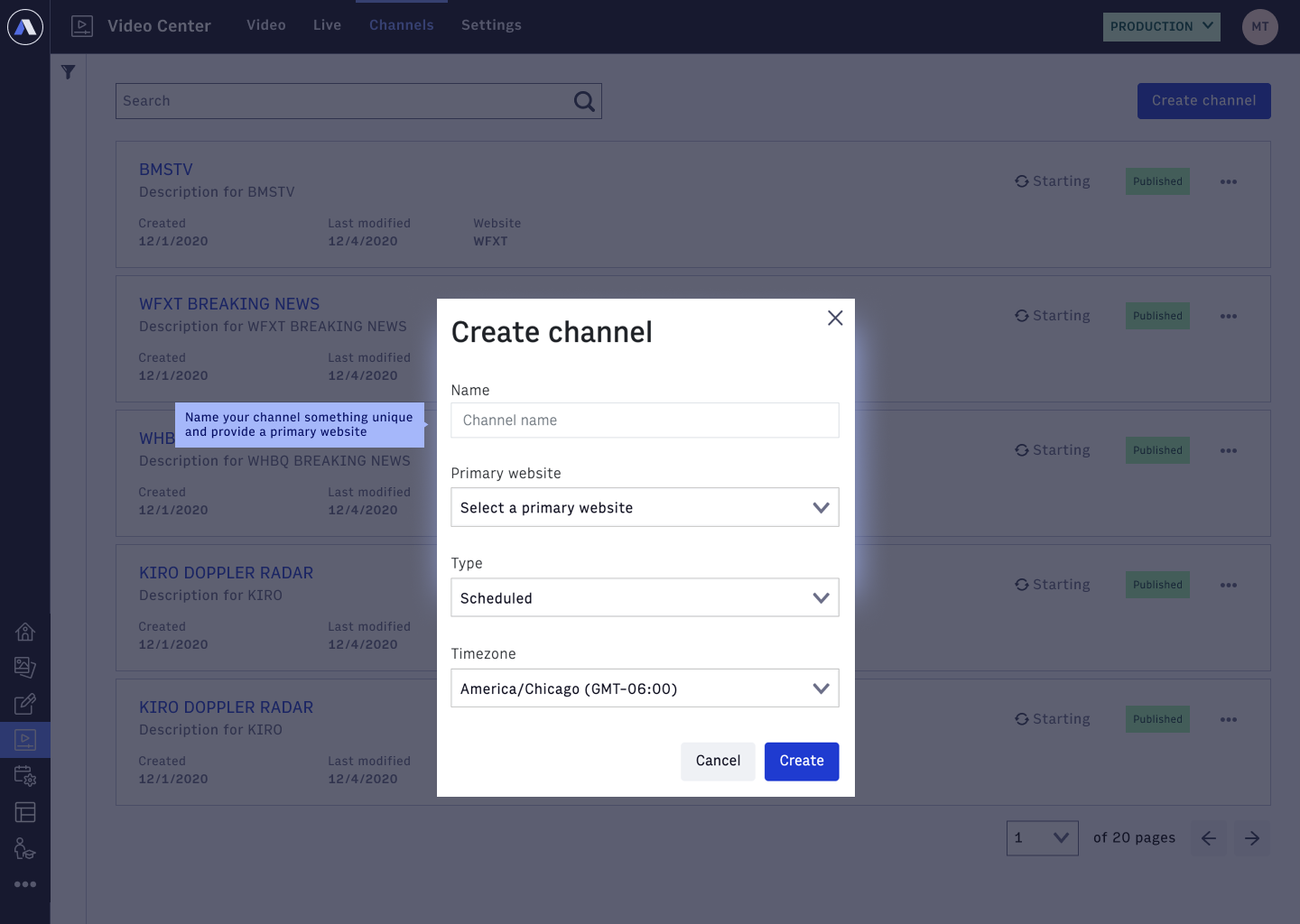Close the Create channel dialog
This screenshot has height=924, width=1300.
(x=835, y=318)
